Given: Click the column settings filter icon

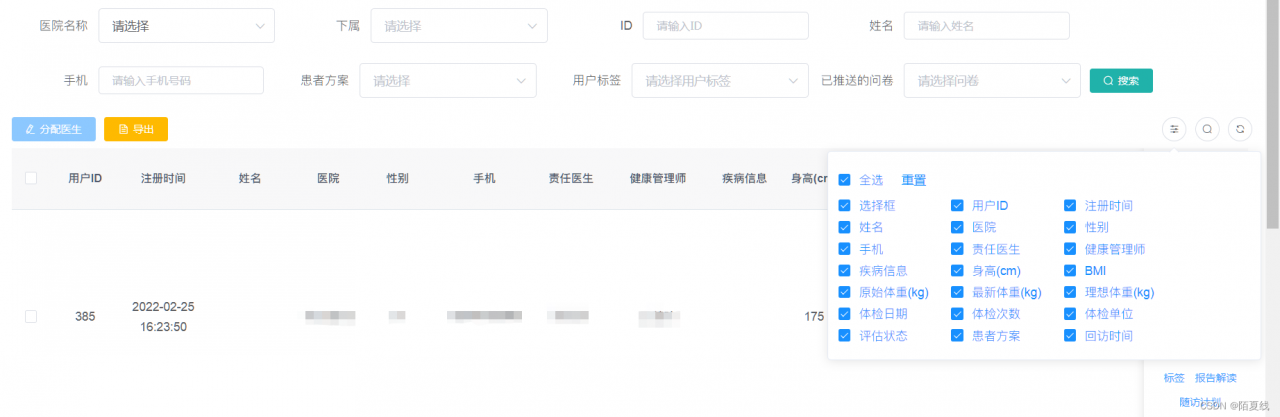Looking at the screenshot, I should [1174, 129].
